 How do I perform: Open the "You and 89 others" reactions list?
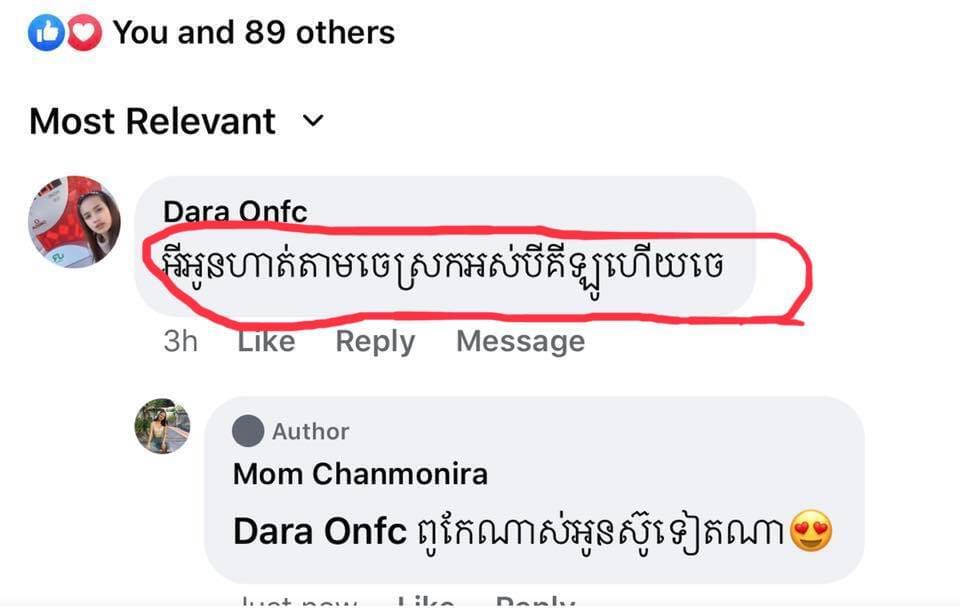coord(253,33)
